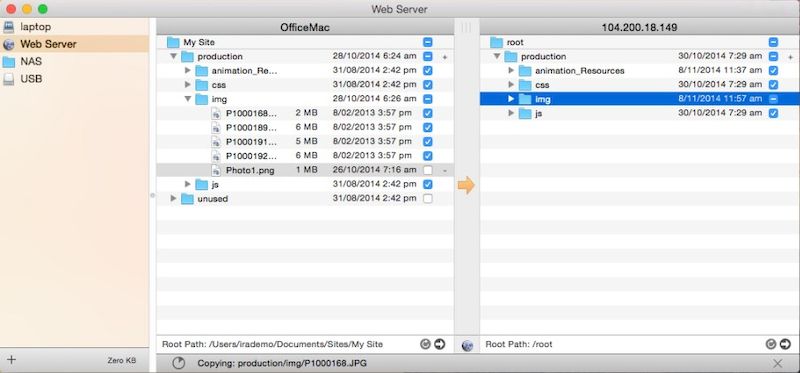Click the plus next to local production row
The height and width of the screenshot is (373, 800).
(445, 57)
